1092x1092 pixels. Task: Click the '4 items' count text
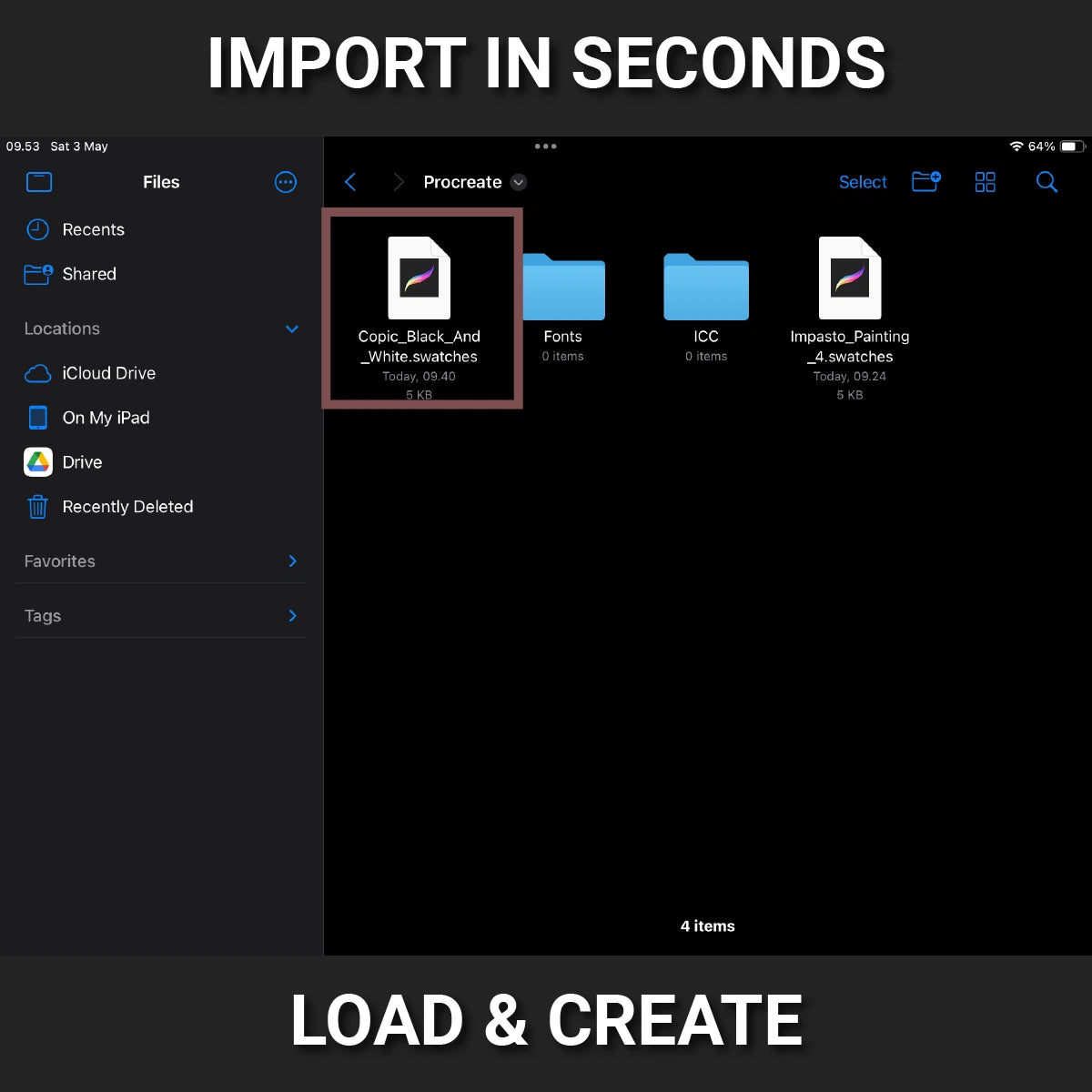(x=708, y=926)
